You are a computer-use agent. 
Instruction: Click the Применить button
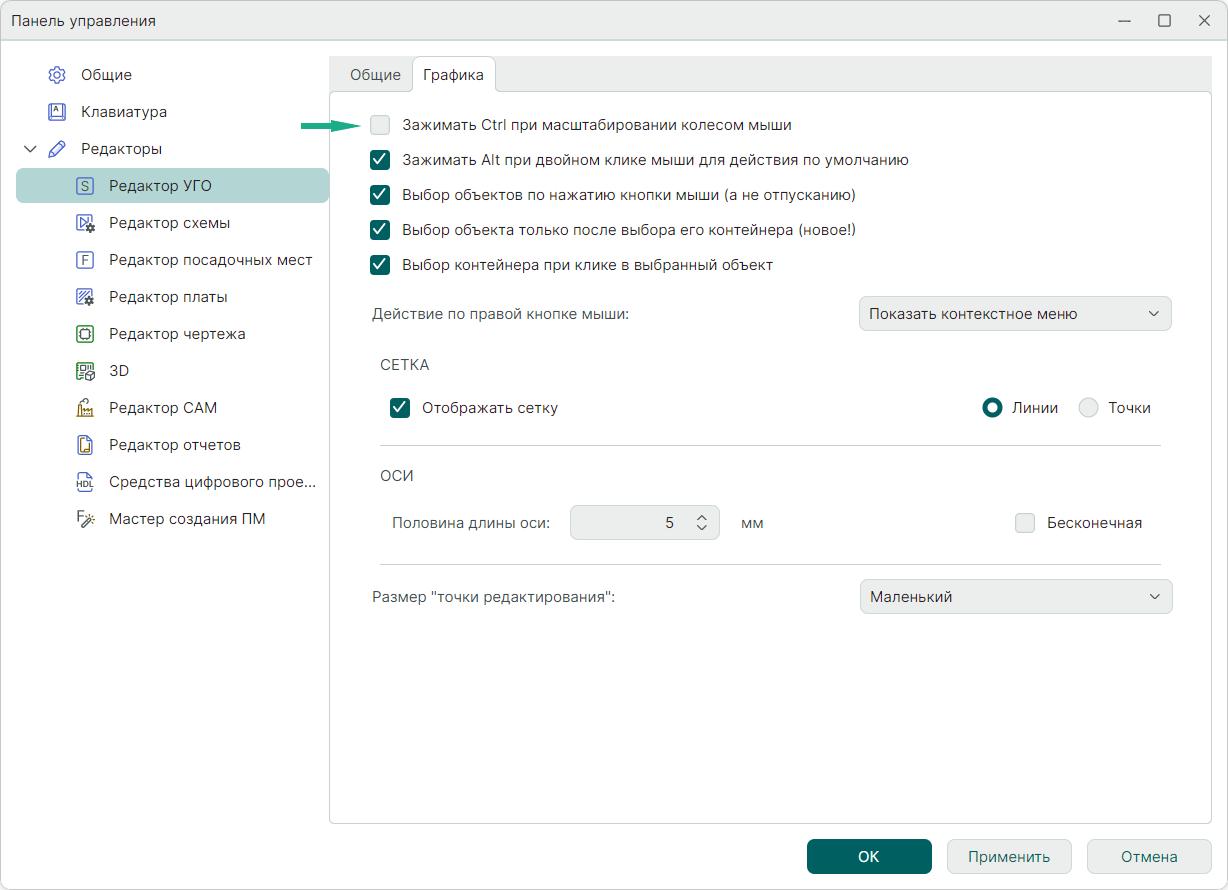(x=1009, y=857)
